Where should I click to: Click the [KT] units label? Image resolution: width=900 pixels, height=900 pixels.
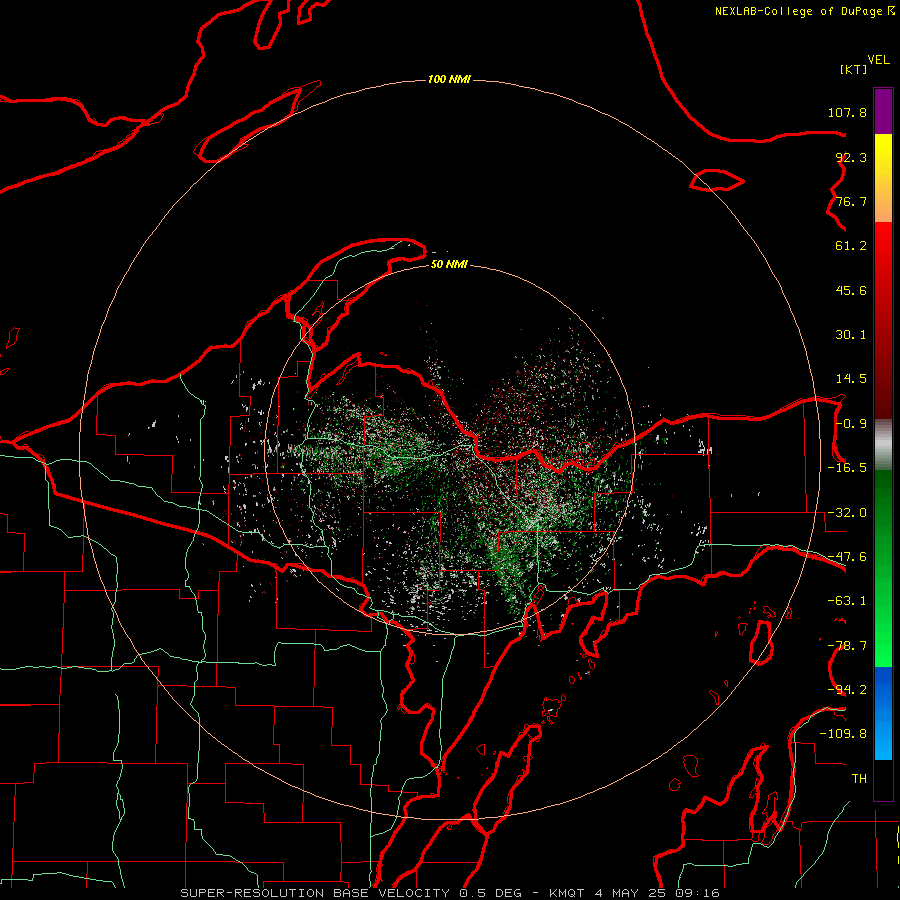(853, 69)
